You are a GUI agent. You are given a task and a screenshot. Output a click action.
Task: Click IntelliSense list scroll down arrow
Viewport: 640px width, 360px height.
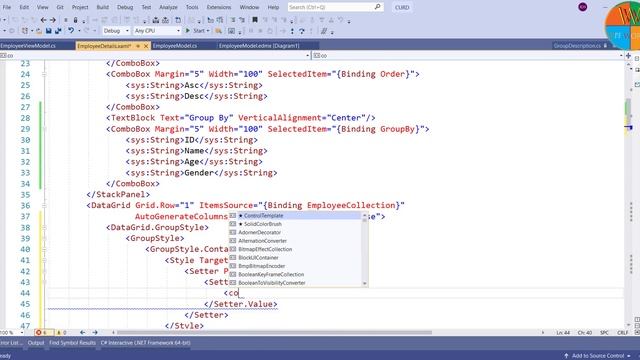365,284
